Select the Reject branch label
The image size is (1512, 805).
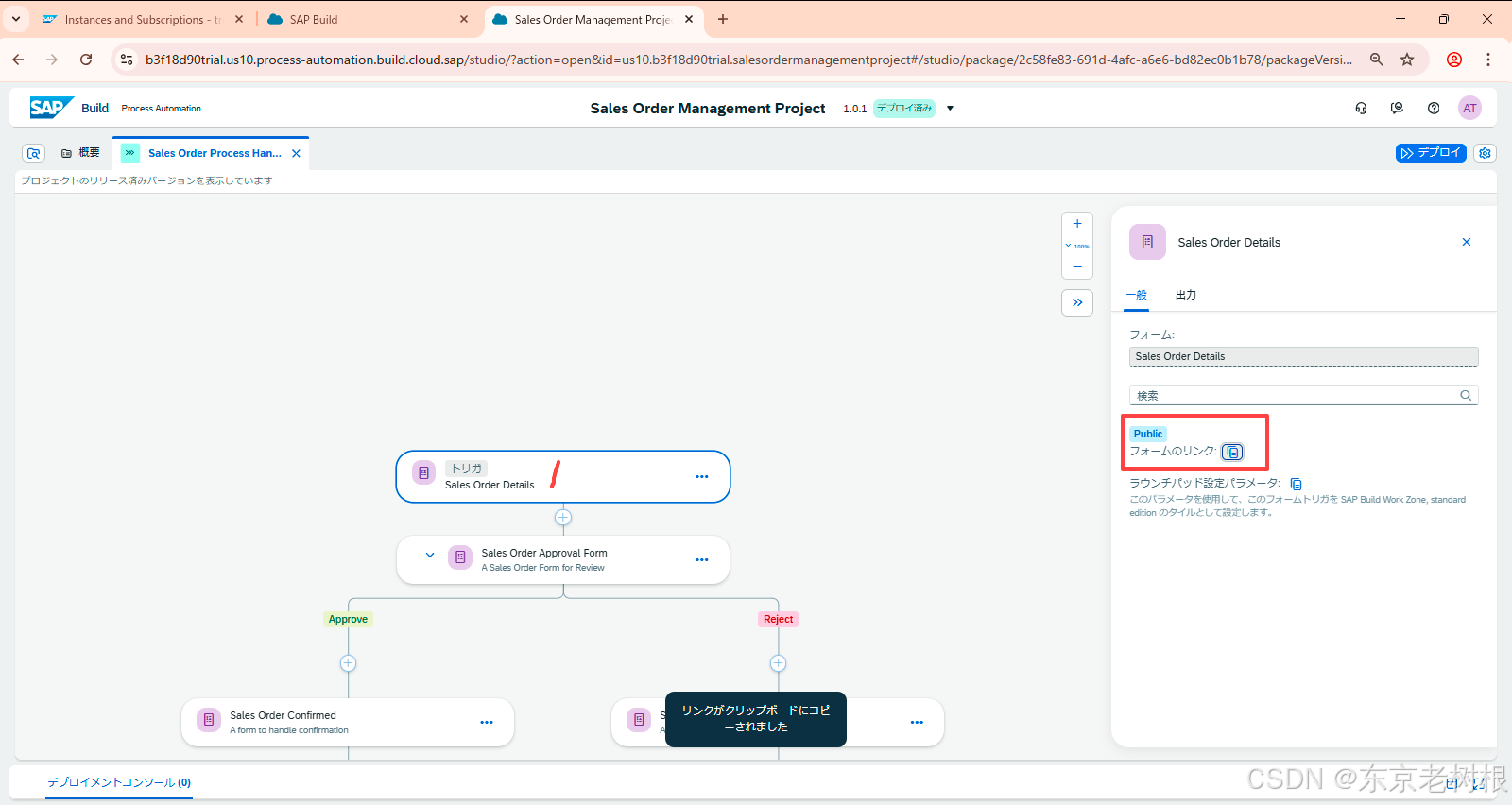pyautogui.click(x=779, y=620)
